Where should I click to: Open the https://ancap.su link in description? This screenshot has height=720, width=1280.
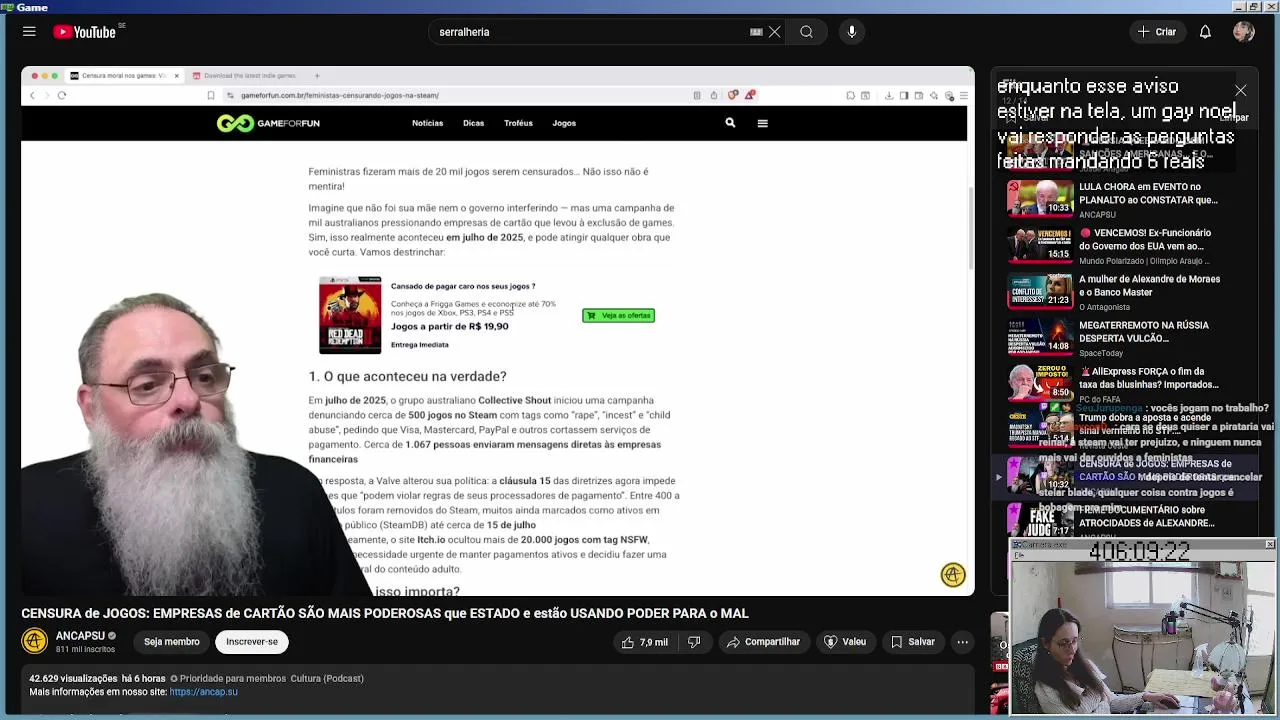(x=204, y=692)
